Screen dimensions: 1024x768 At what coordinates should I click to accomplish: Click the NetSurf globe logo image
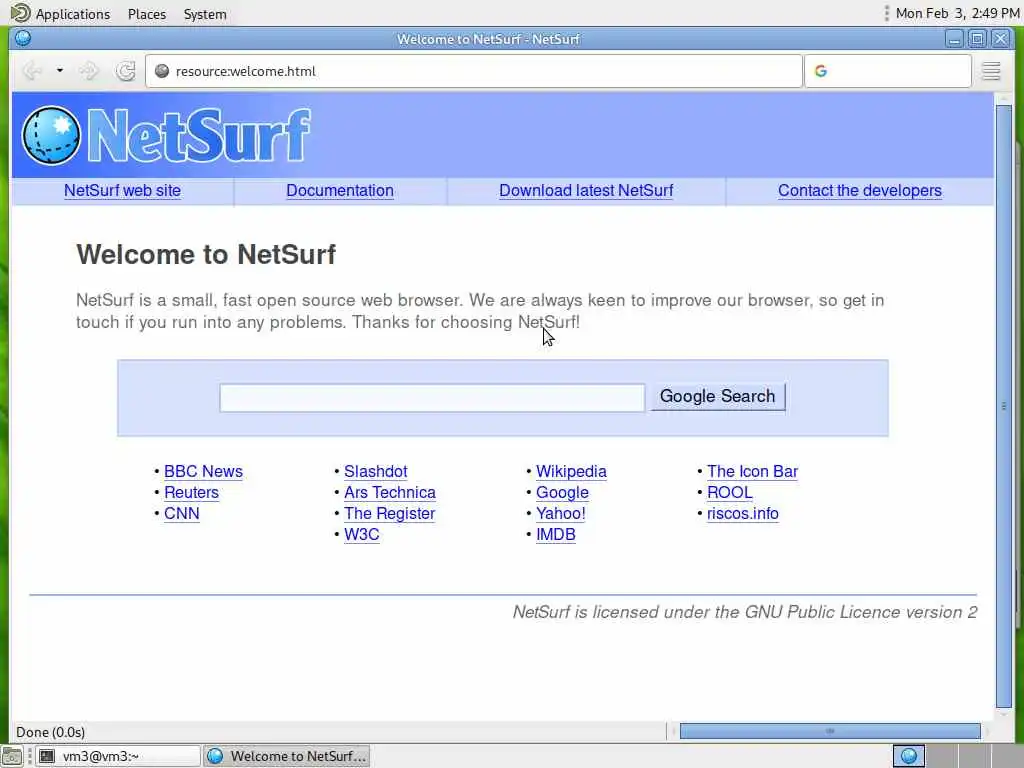tap(52, 135)
